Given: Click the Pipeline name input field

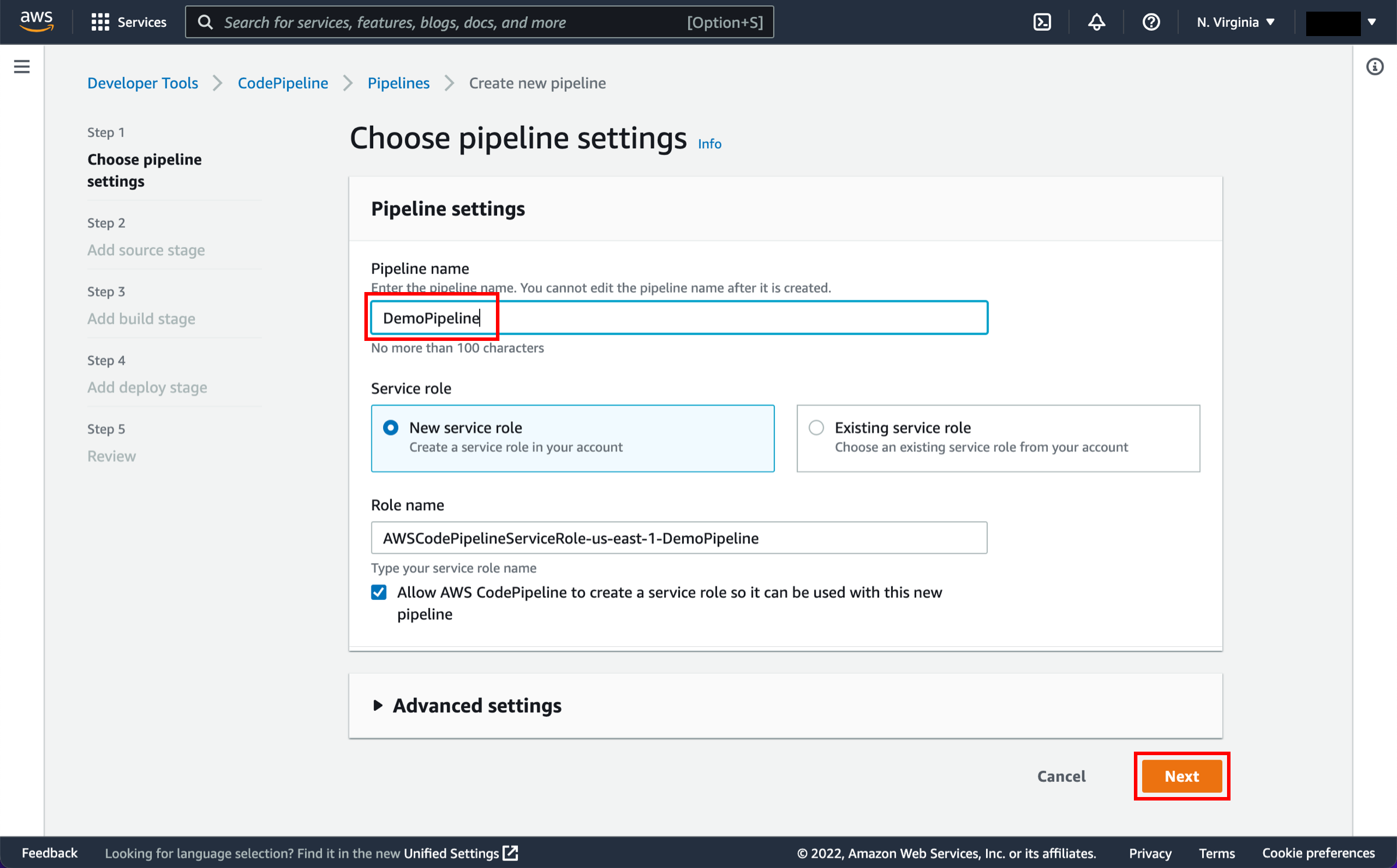Looking at the screenshot, I should click(x=679, y=318).
